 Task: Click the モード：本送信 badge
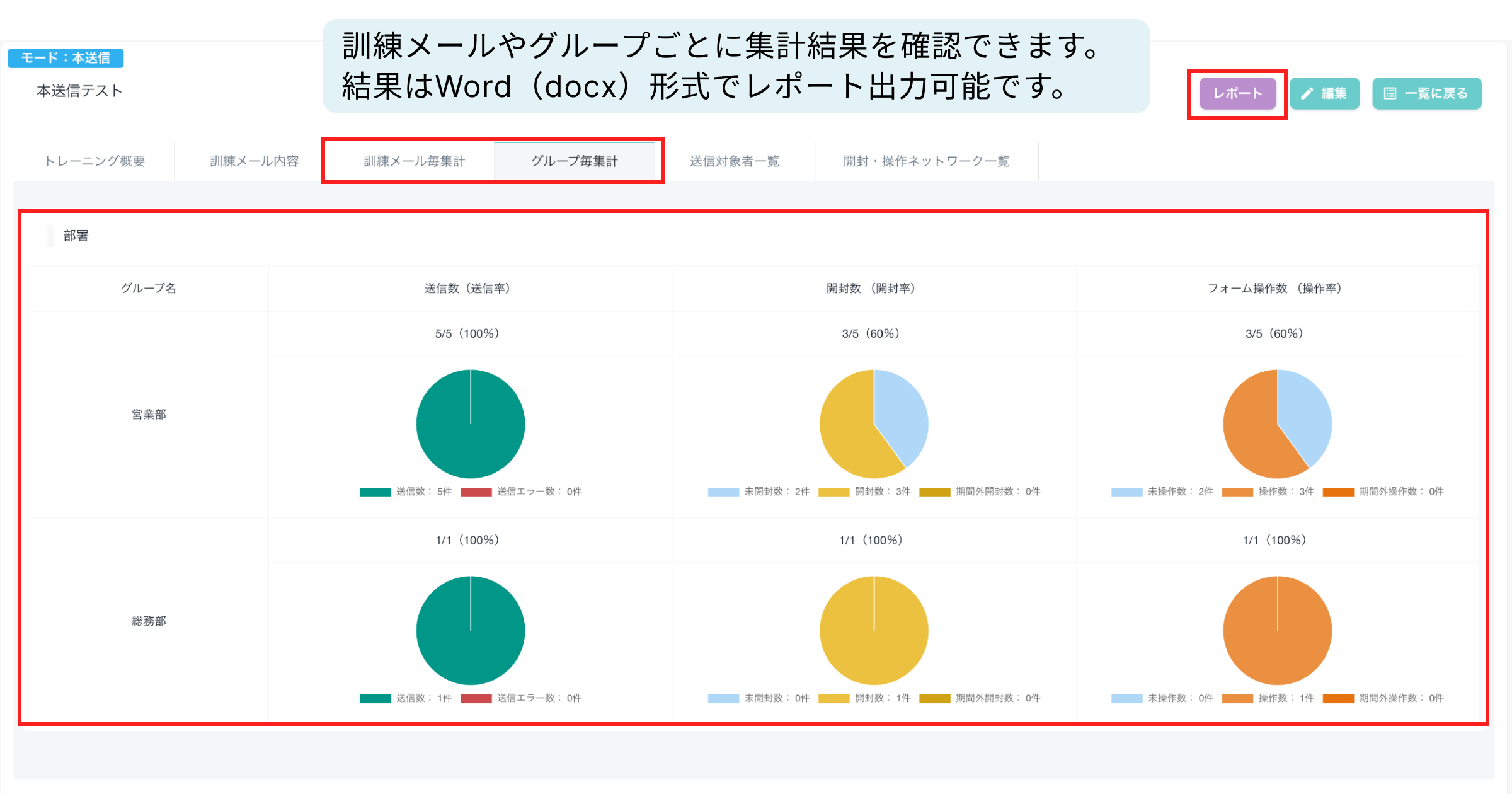pos(66,58)
